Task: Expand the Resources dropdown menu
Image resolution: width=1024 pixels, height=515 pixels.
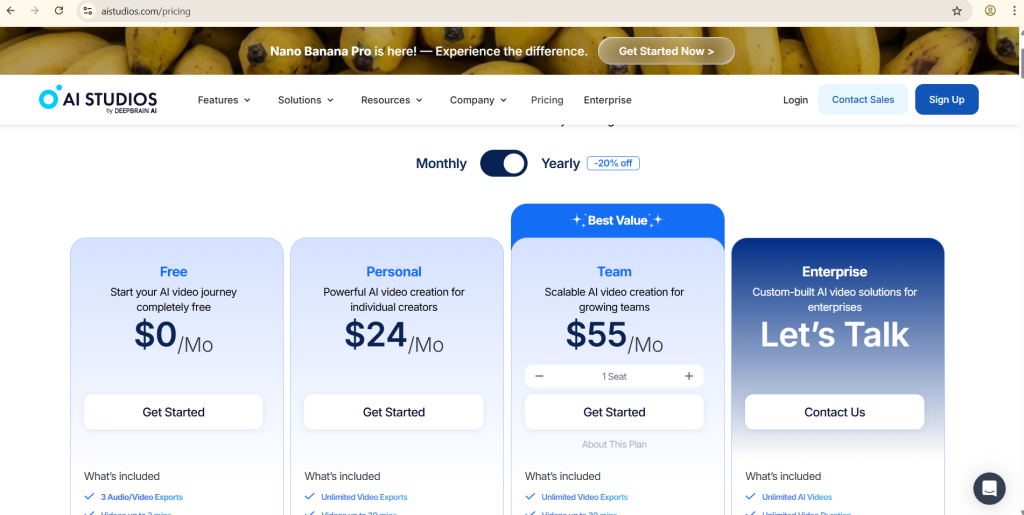Action: [392, 100]
